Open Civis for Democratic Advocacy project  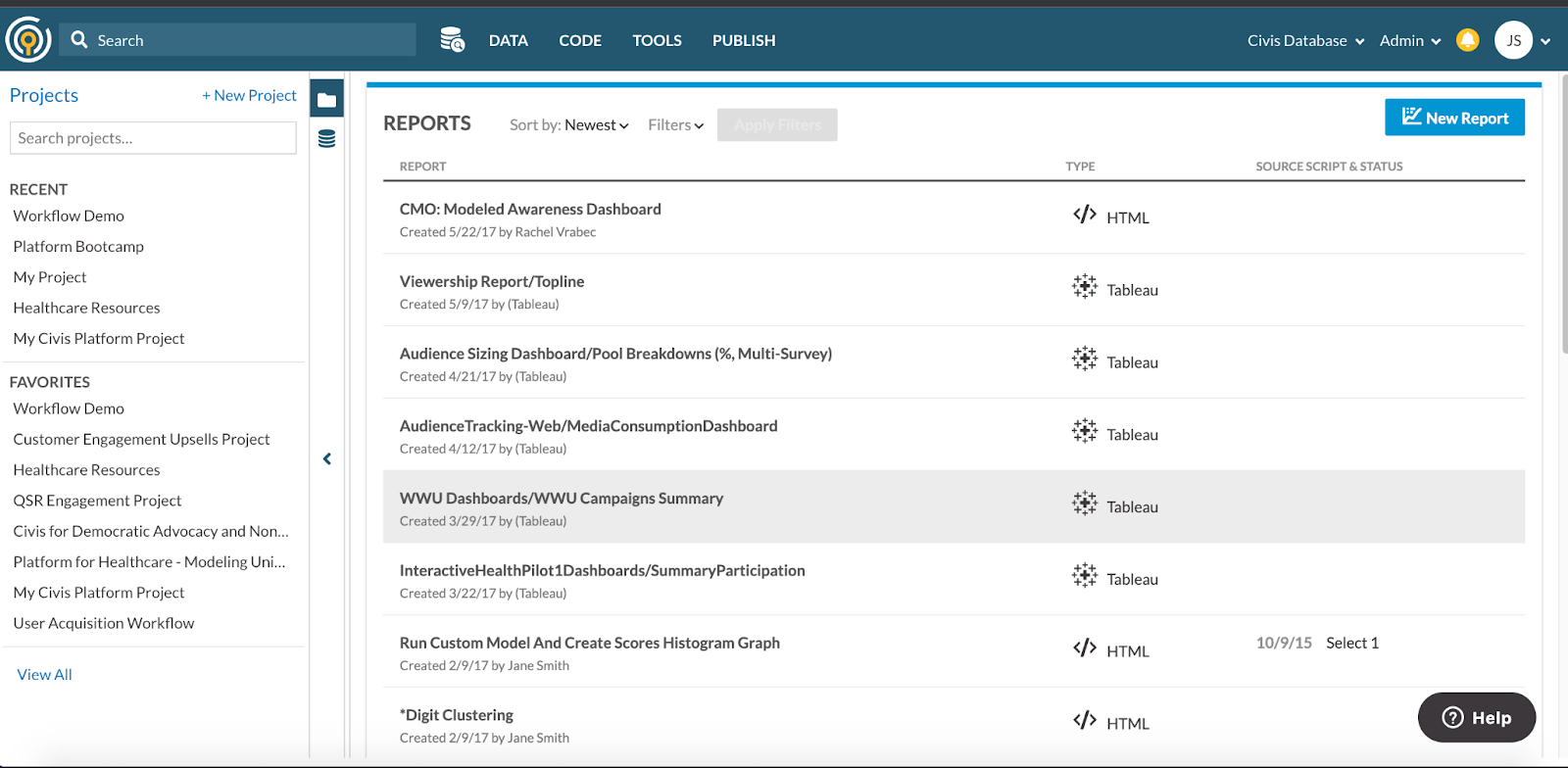[151, 532]
